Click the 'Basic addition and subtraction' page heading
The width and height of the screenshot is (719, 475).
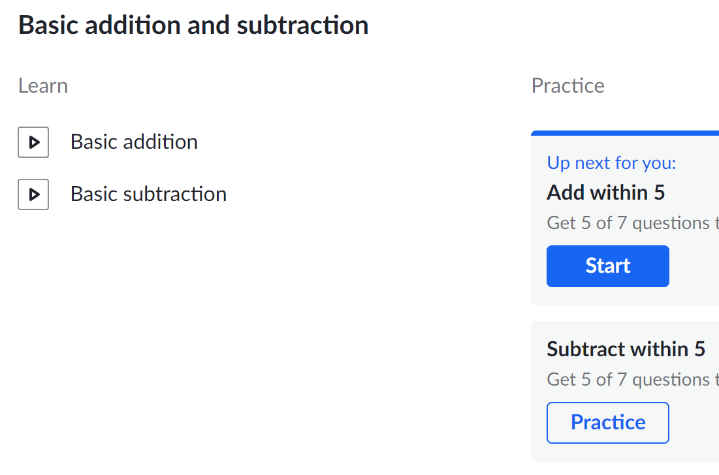[193, 25]
